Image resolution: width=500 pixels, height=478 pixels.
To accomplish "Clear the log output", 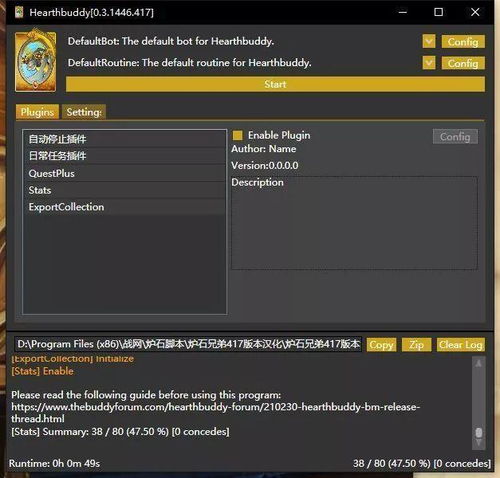I will (x=461, y=345).
